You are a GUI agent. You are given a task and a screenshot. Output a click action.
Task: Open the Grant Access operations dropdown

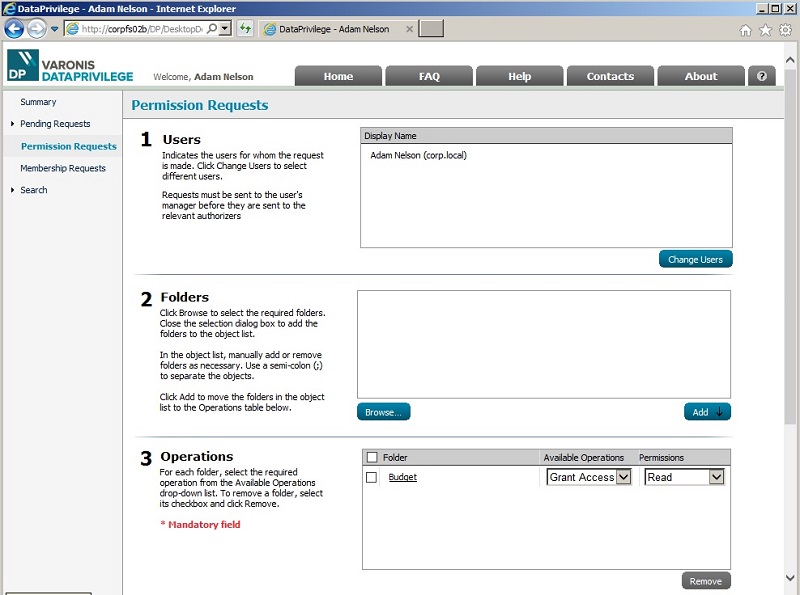pyautogui.click(x=589, y=477)
